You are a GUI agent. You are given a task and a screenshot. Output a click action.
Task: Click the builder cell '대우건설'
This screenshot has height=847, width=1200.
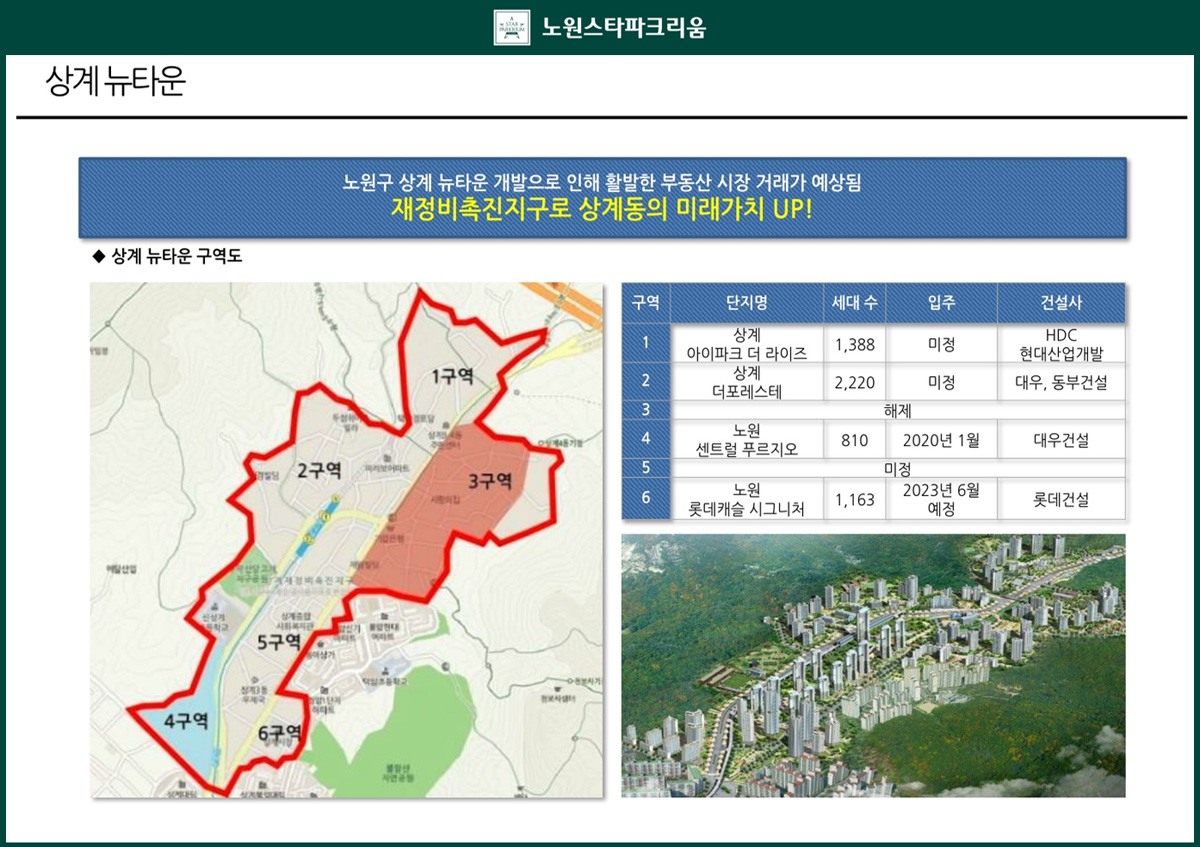coord(1061,439)
